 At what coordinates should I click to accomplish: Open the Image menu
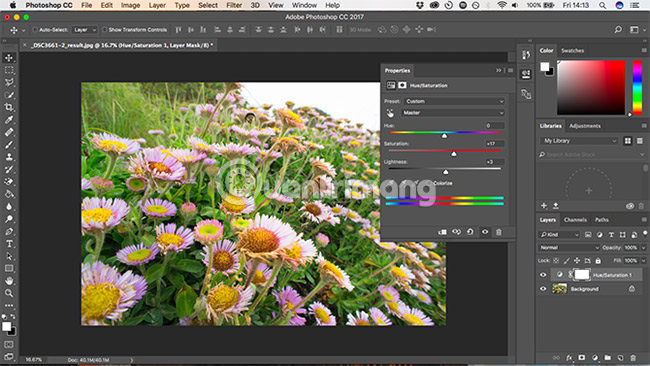coord(130,5)
